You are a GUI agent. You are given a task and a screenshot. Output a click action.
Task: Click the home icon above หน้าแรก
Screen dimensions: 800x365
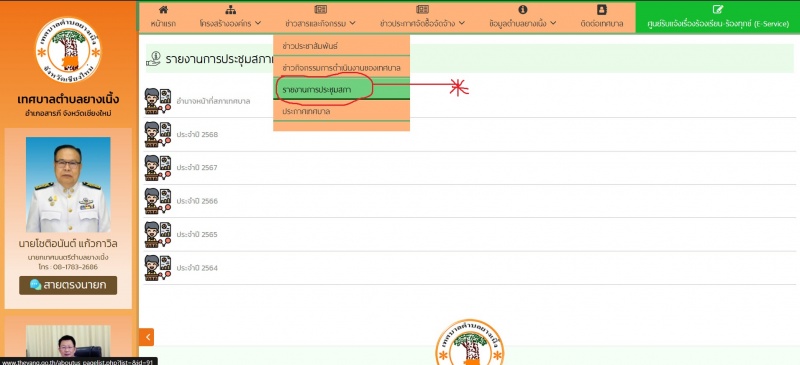pos(163,10)
